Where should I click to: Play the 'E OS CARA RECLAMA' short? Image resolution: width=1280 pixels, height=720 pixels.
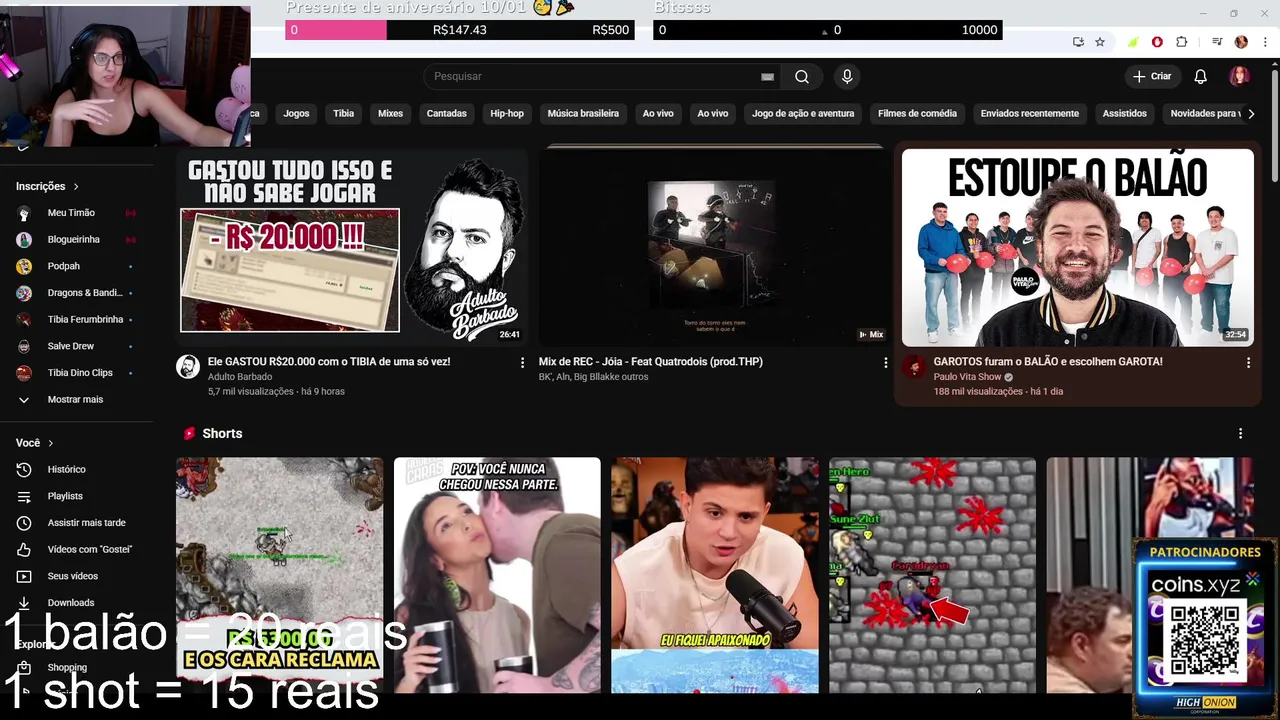pos(279,575)
